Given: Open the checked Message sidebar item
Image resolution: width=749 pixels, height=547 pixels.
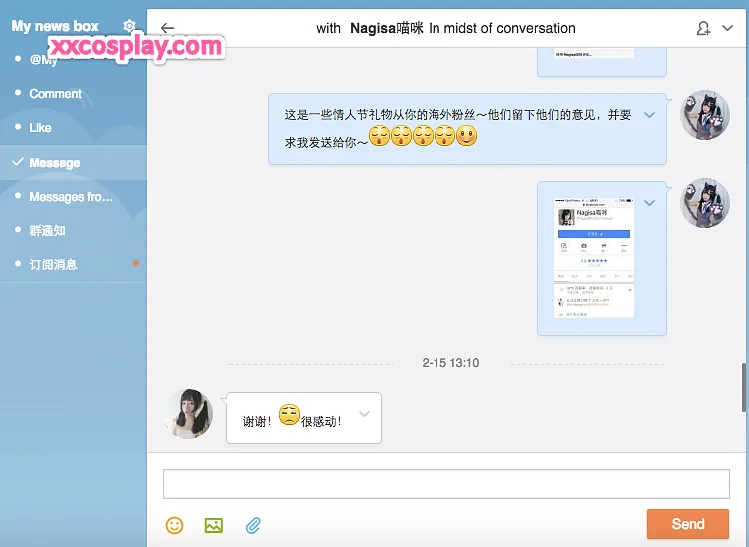Looking at the screenshot, I should tap(54, 162).
